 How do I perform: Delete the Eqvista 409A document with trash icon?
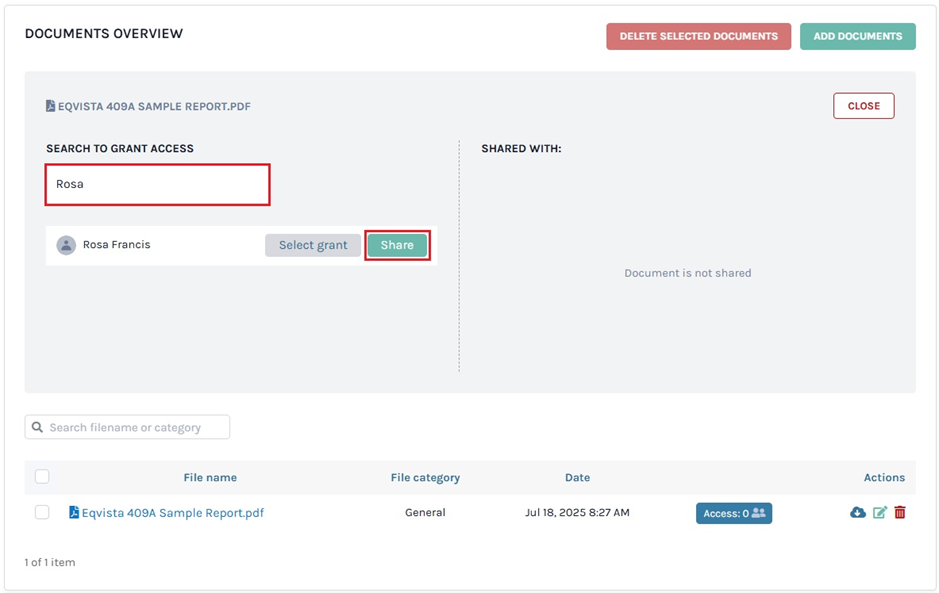click(x=899, y=512)
